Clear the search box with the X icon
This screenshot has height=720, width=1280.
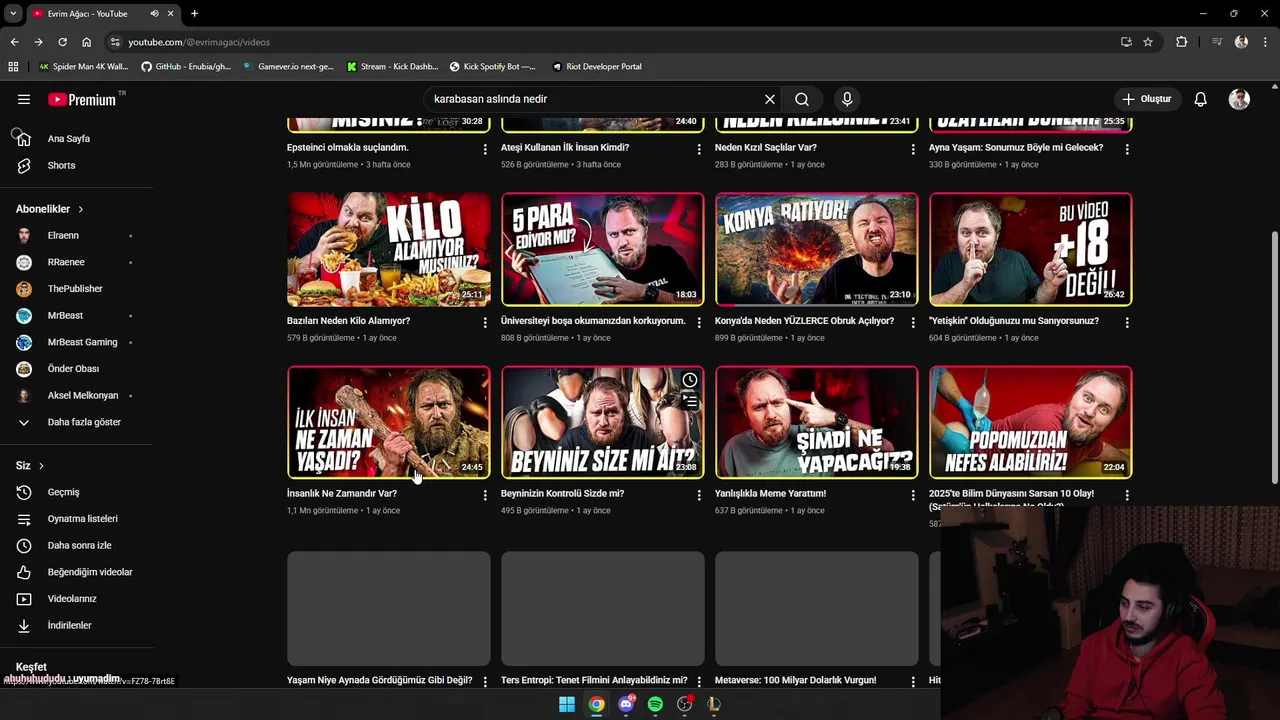click(x=769, y=99)
